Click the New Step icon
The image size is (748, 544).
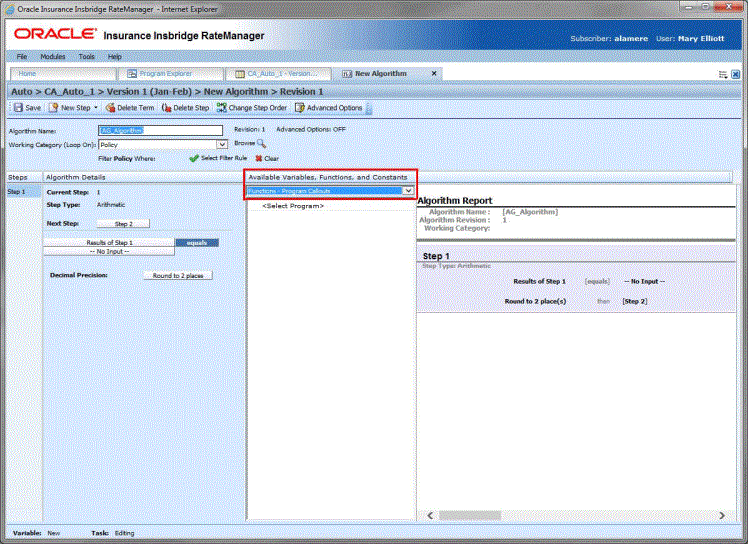[54, 108]
